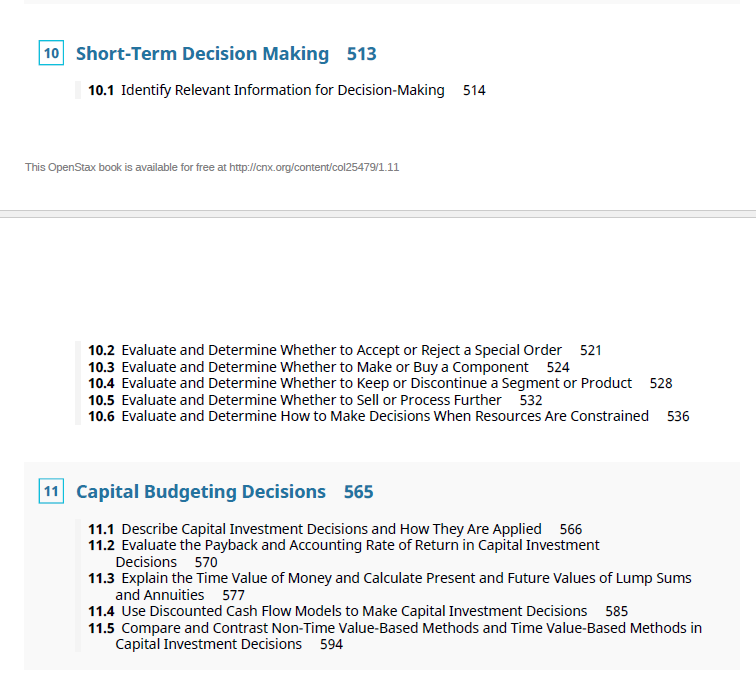This screenshot has height=692, width=756.
Task: Open section 11.2 Payback and Accounting Rate
Action: click(344, 554)
